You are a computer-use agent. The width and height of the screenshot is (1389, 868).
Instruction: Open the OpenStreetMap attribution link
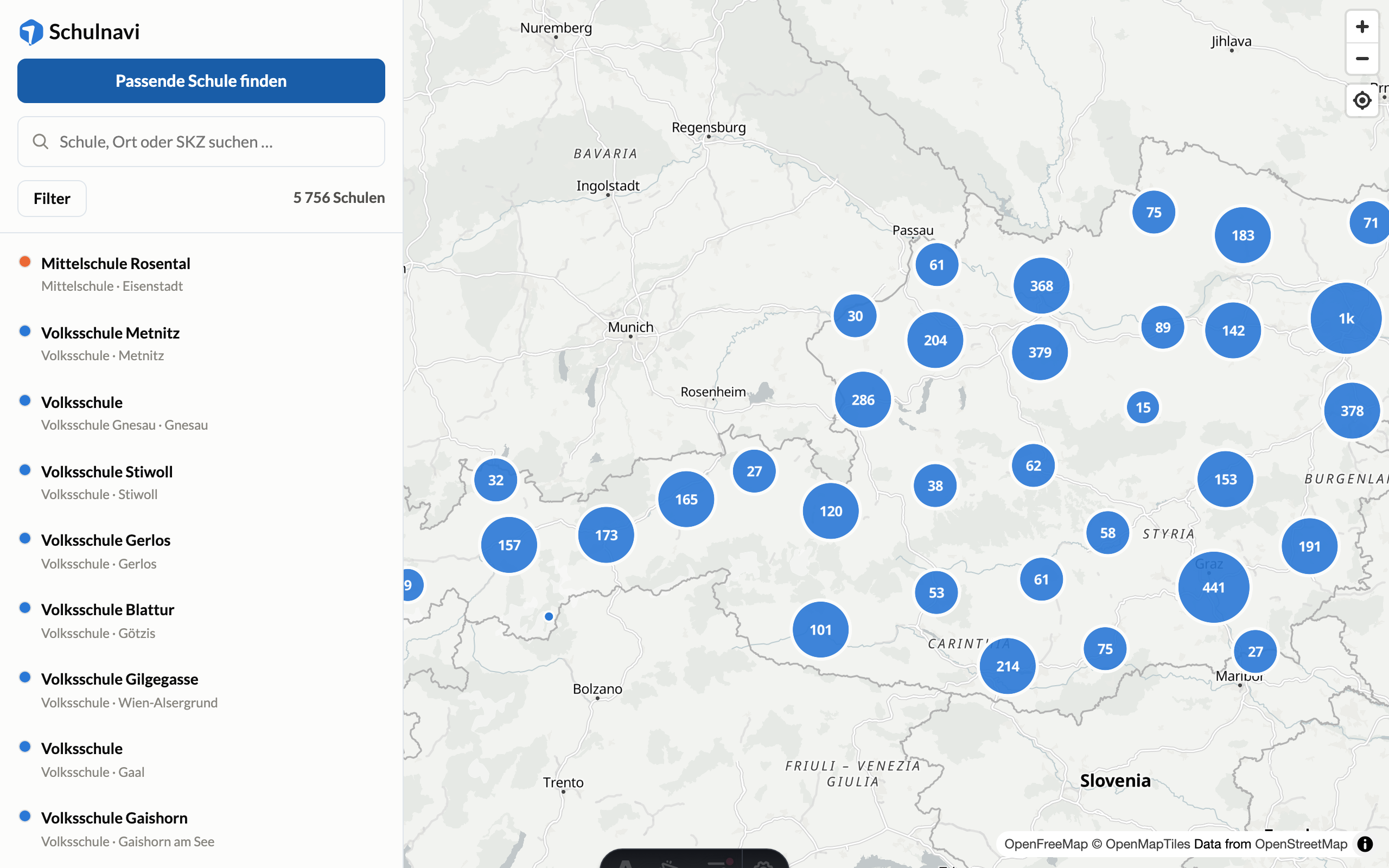pyautogui.click(x=1301, y=844)
